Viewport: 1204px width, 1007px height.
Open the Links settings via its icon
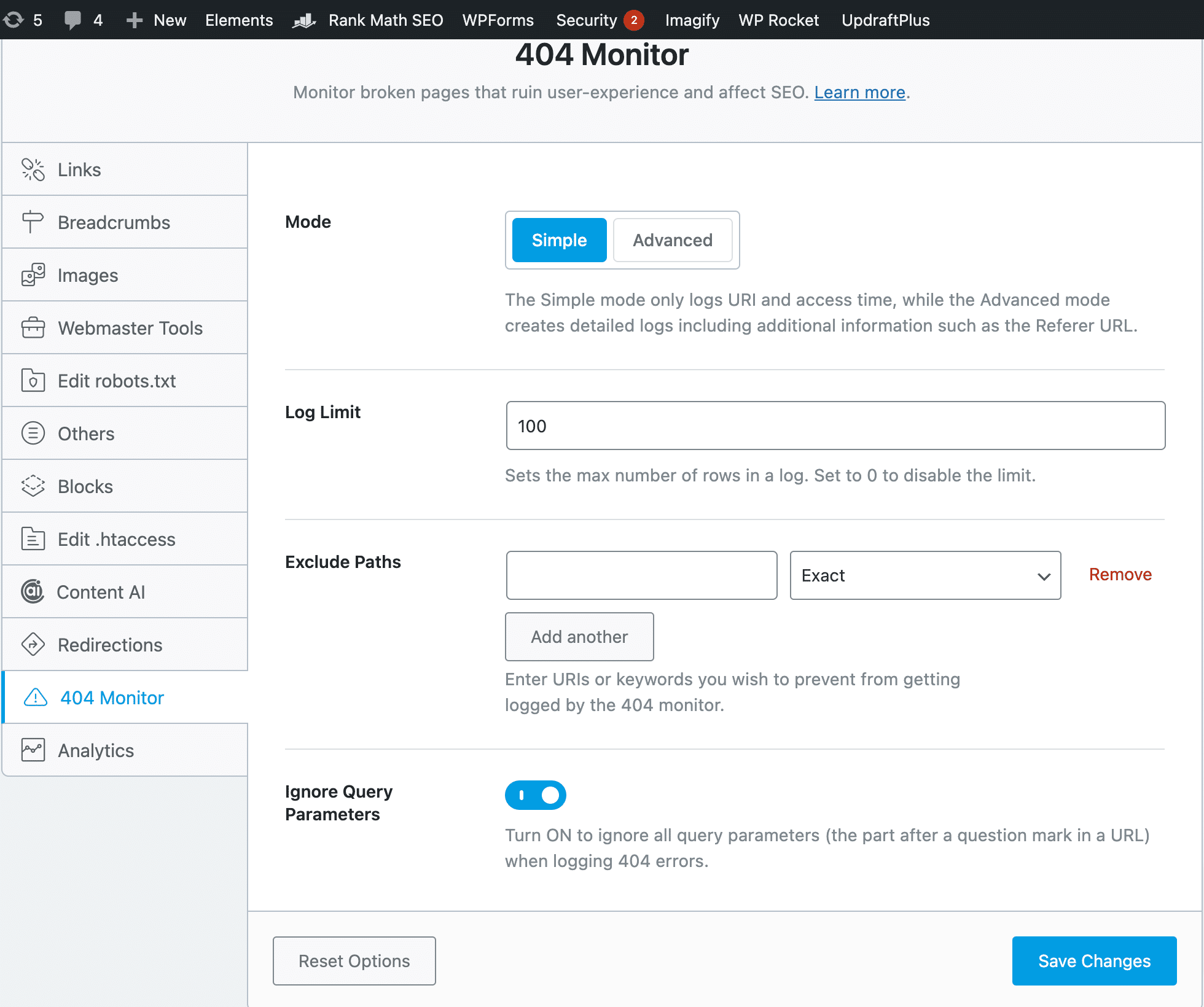[x=33, y=169]
